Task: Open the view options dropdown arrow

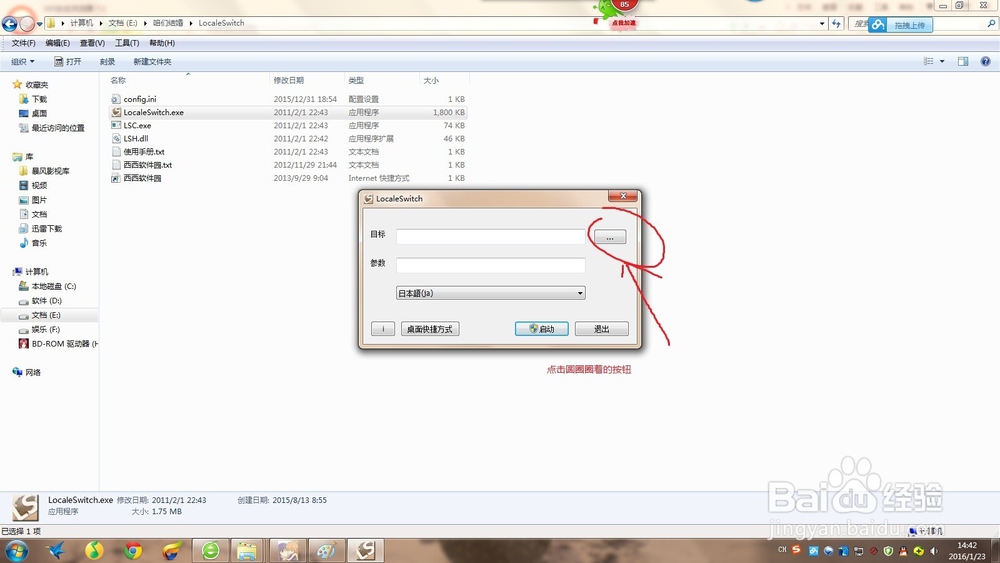Action: coord(942,61)
